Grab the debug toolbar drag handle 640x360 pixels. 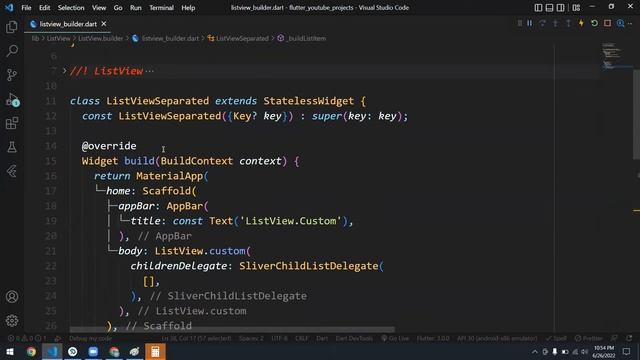click(520, 23)
